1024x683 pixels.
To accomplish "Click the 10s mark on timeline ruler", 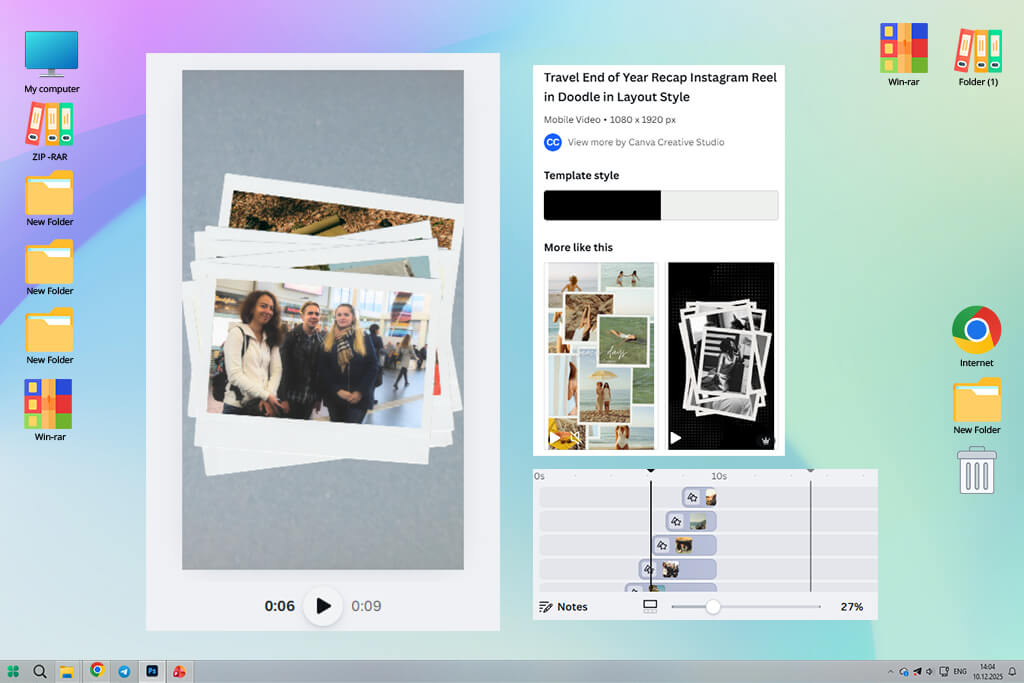I will (719, 477).
